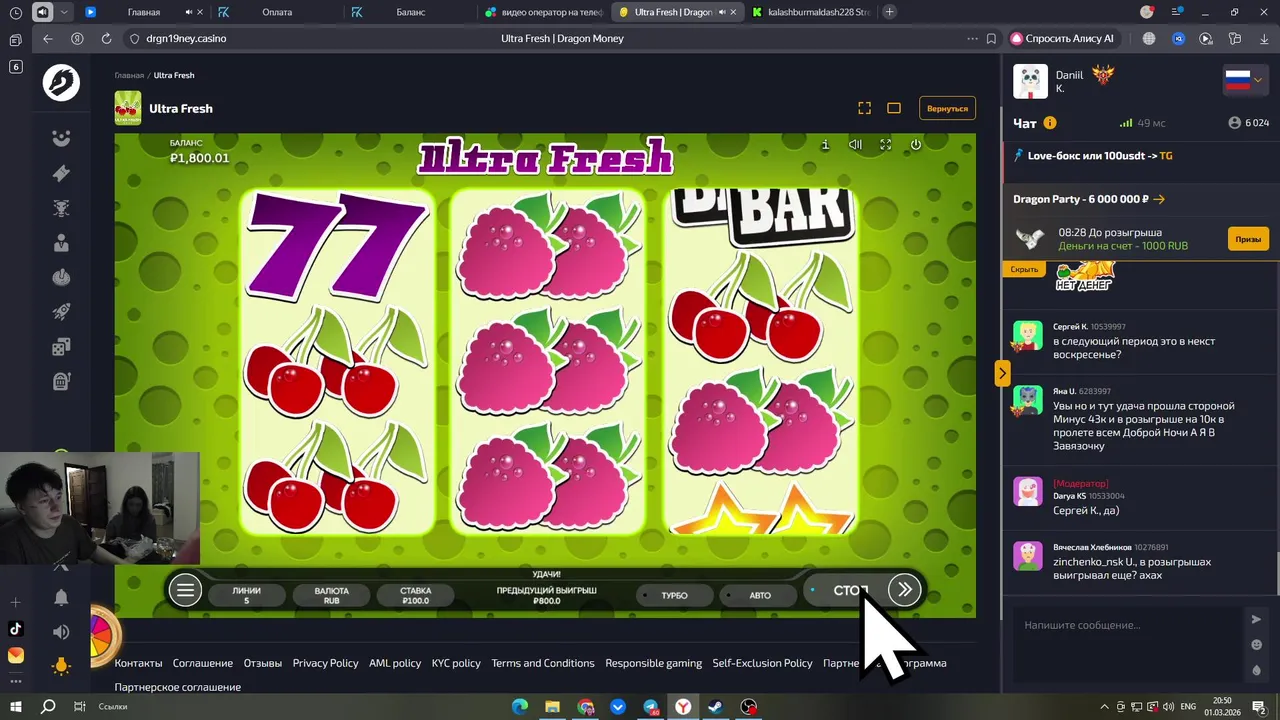
Task: Open the Privacy Policy footer link
Action: click(x=325, y=663)
